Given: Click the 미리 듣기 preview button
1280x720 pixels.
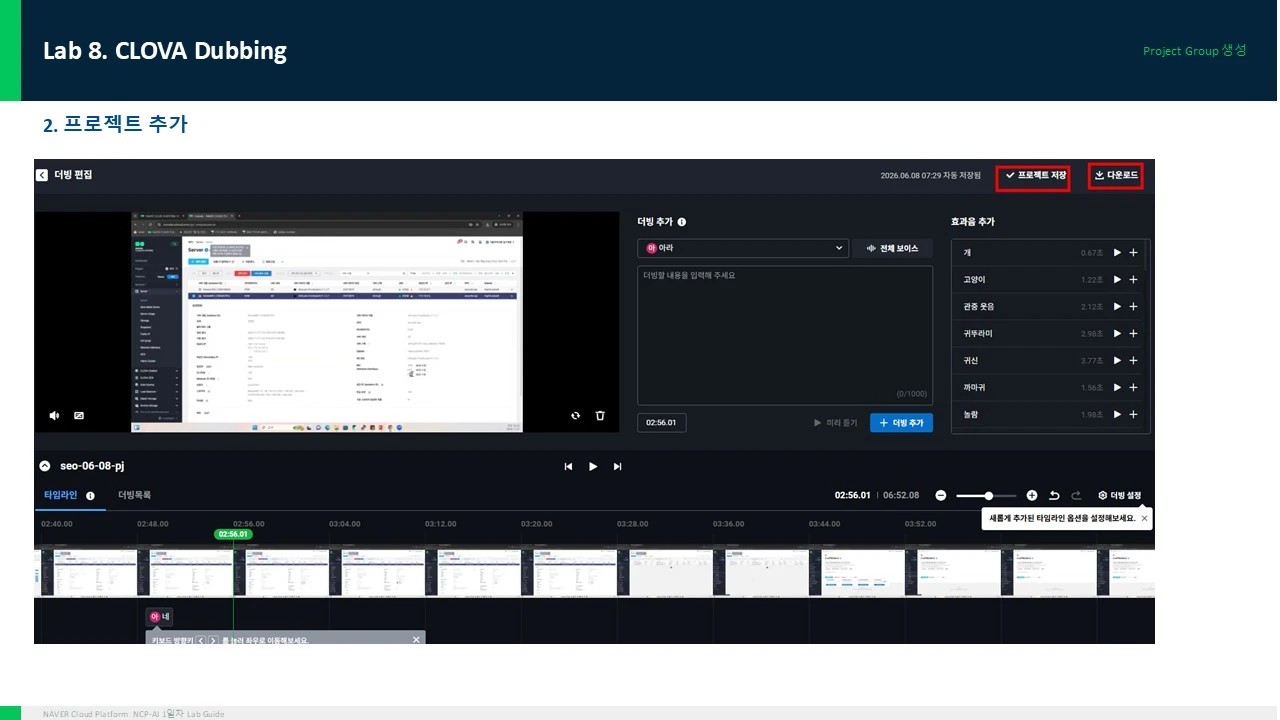Looking at the screenshot, I should [x=836, y=423].
